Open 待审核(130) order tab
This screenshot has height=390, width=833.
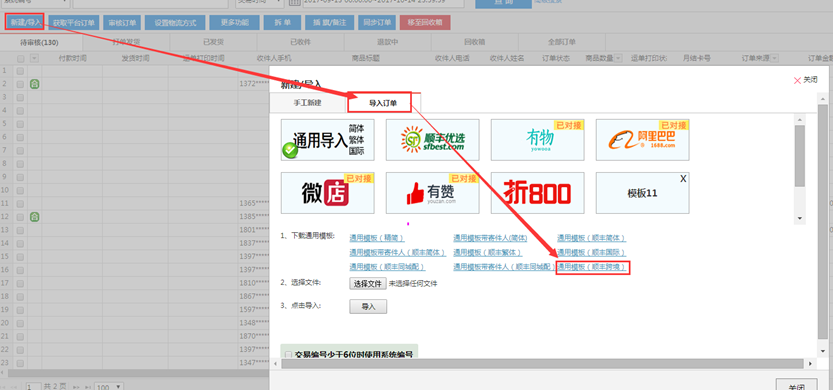click(39, 43)
